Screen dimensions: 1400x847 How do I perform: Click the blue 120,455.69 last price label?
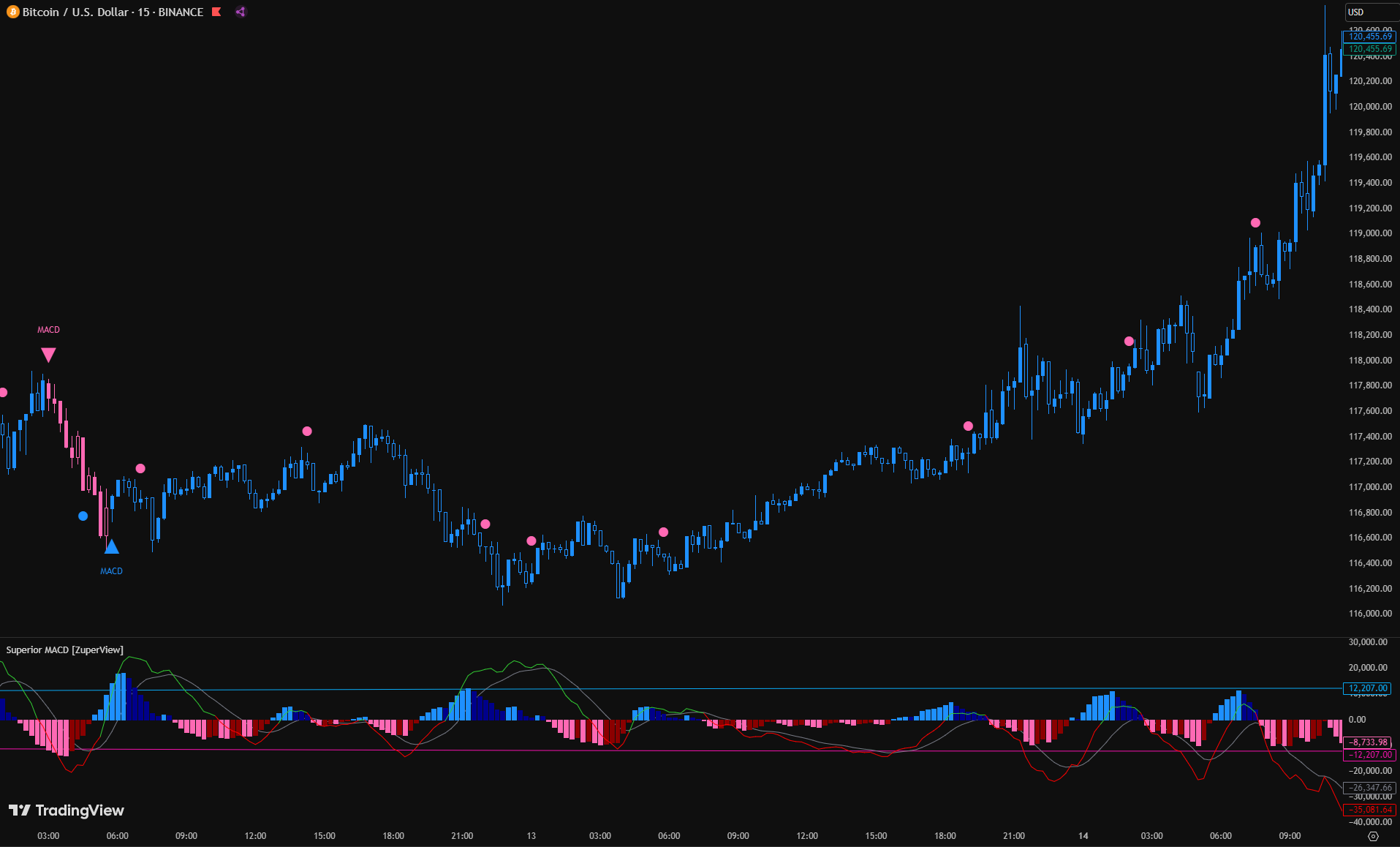coord(1369,36)
